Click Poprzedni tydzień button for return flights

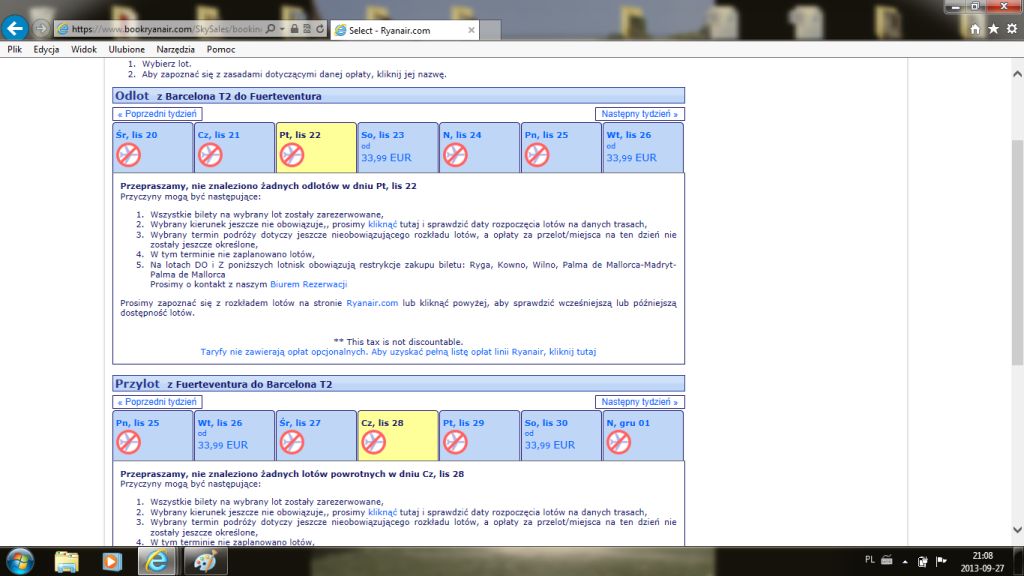pyautogui.click(x=157, y=402)
